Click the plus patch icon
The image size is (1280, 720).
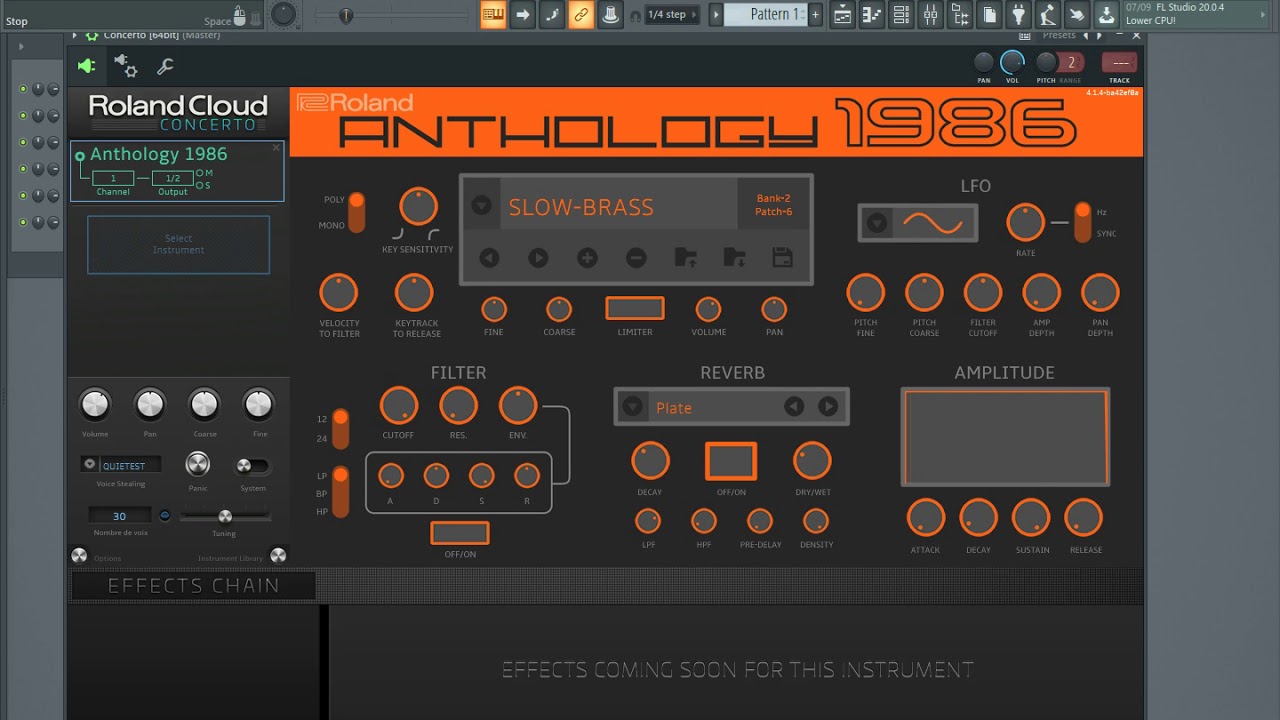(x=587, y=258)
